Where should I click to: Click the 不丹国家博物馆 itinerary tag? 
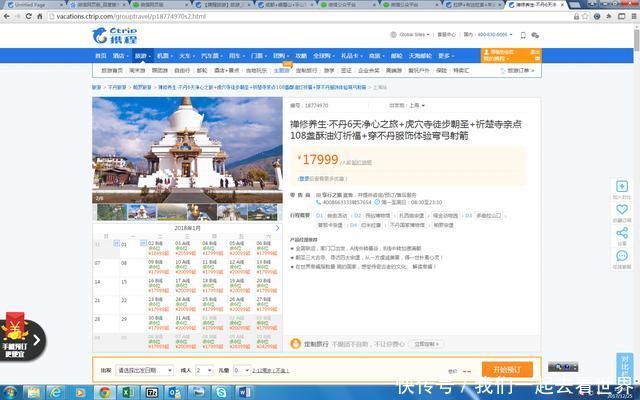[407, 225]
